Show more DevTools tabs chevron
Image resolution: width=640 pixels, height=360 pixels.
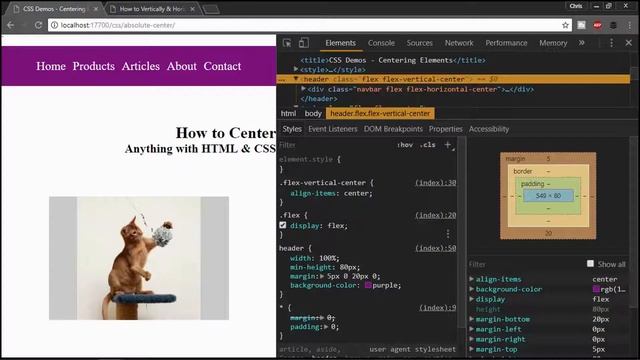coord(582,43)
